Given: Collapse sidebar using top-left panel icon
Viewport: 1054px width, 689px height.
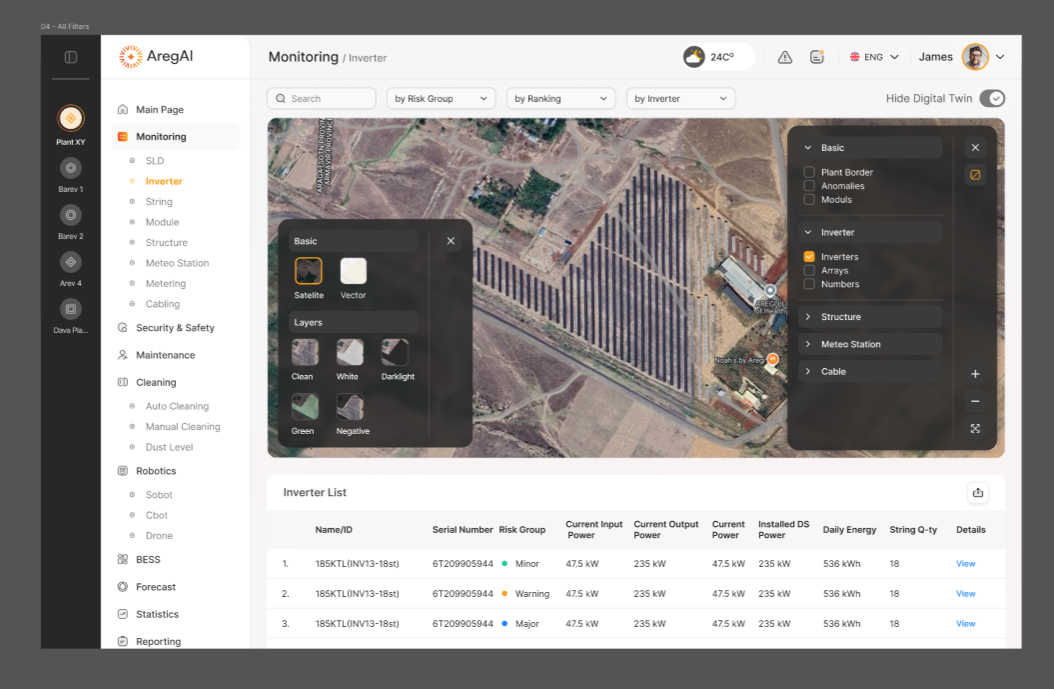Looking at the screenshot, I should coord(71,57).
